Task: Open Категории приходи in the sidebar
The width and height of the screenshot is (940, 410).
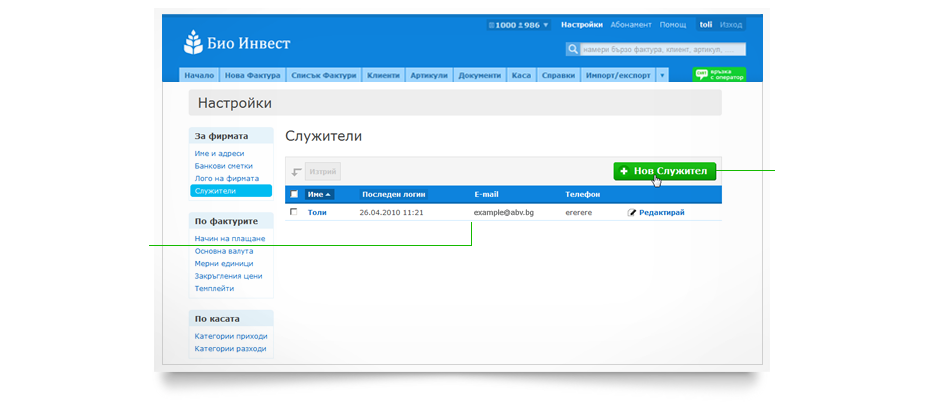Action: 231,336
